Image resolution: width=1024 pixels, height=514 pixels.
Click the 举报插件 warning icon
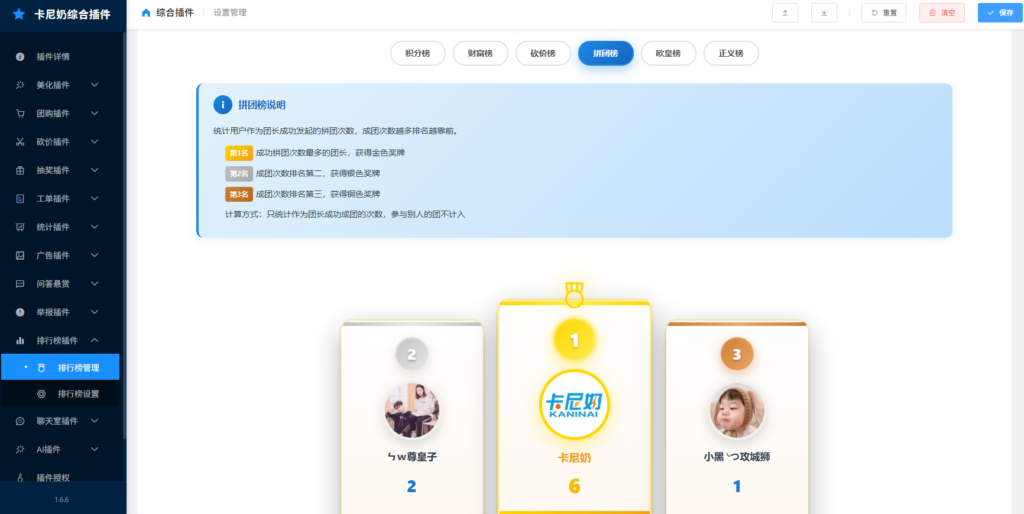(x=20, y=312)
